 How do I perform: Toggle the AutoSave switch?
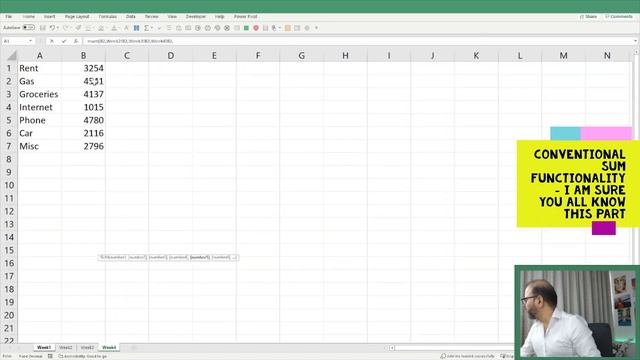[29, 28]
